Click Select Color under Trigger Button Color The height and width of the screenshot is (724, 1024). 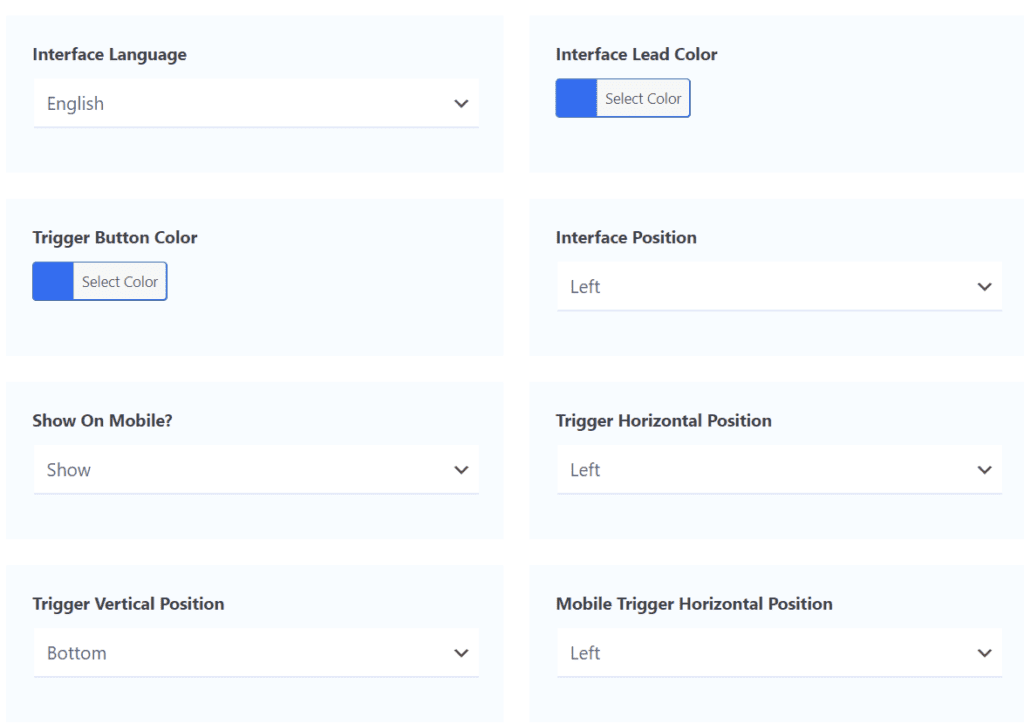[120, 281]
